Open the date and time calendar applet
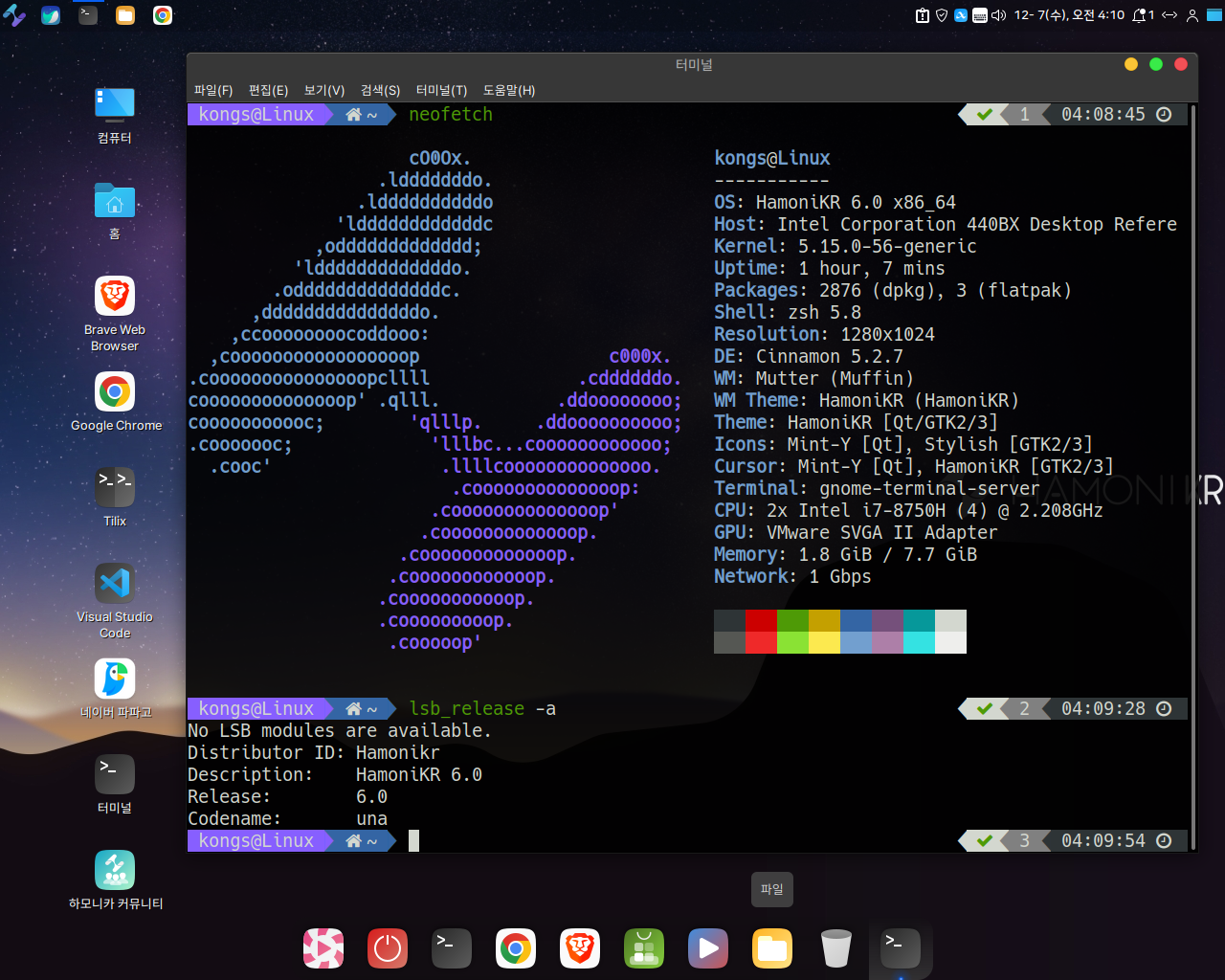 [1069, 15]
